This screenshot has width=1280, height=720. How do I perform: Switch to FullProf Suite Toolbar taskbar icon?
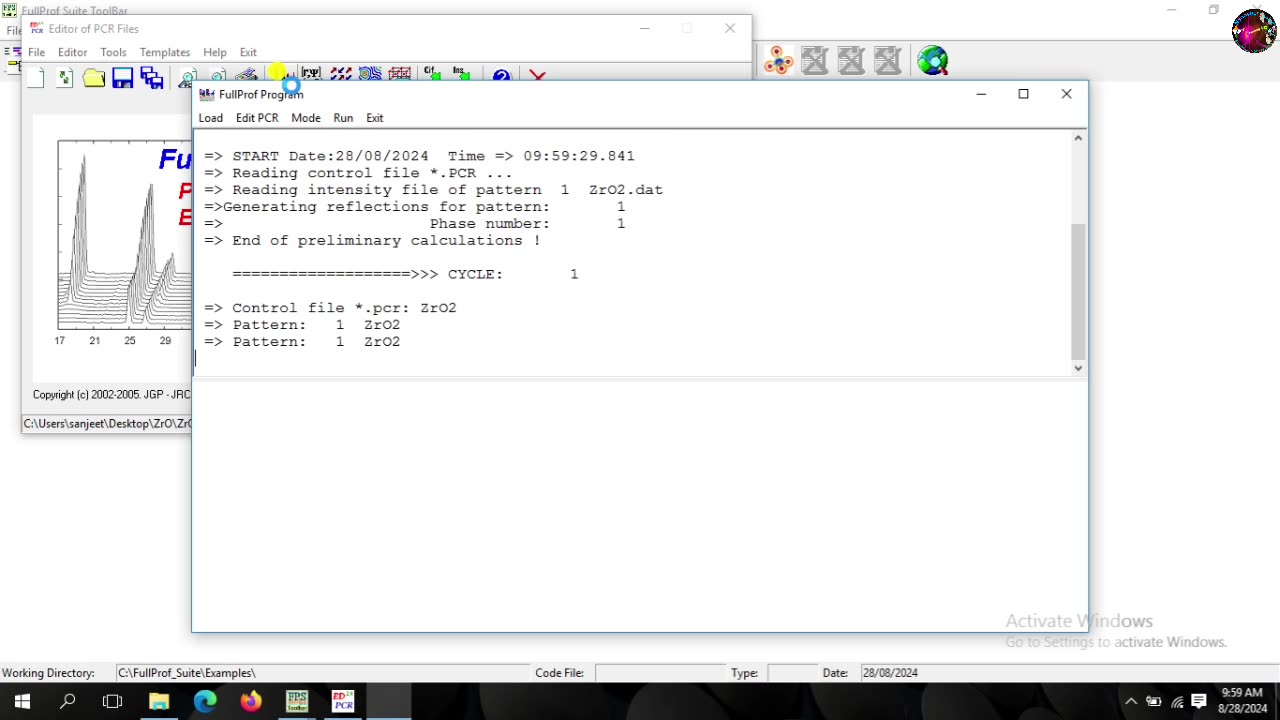(x=297, y=702)
